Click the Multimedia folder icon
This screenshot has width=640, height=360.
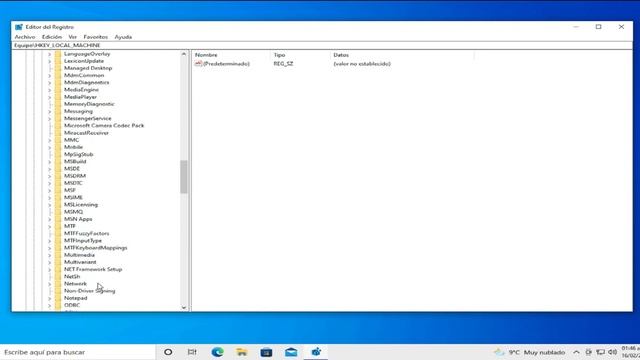[x=58, y=255]
